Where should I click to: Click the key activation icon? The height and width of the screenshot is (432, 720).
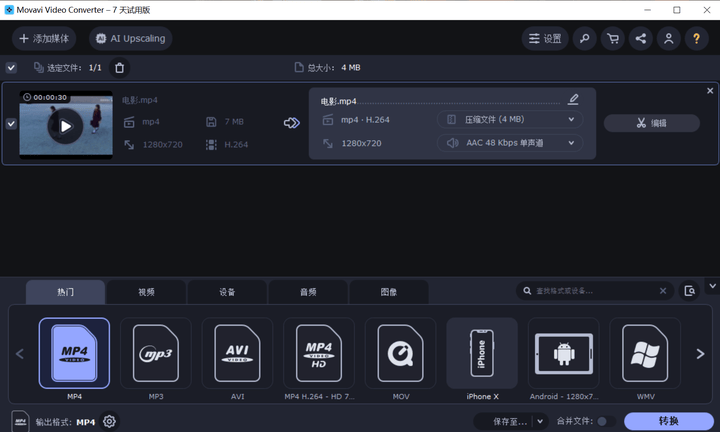pos(585,39)
